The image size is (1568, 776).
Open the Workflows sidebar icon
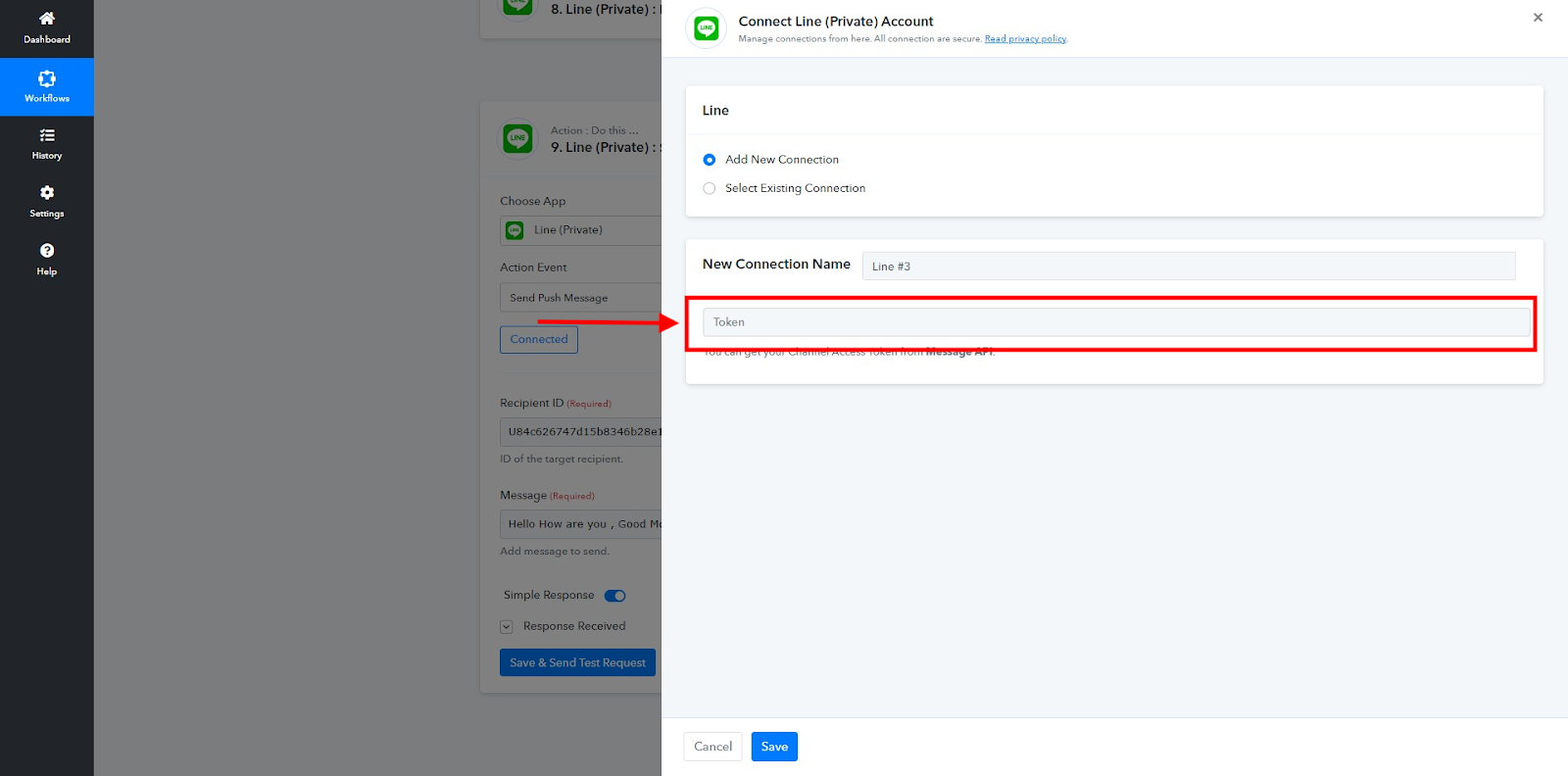(x=47, y=78)
